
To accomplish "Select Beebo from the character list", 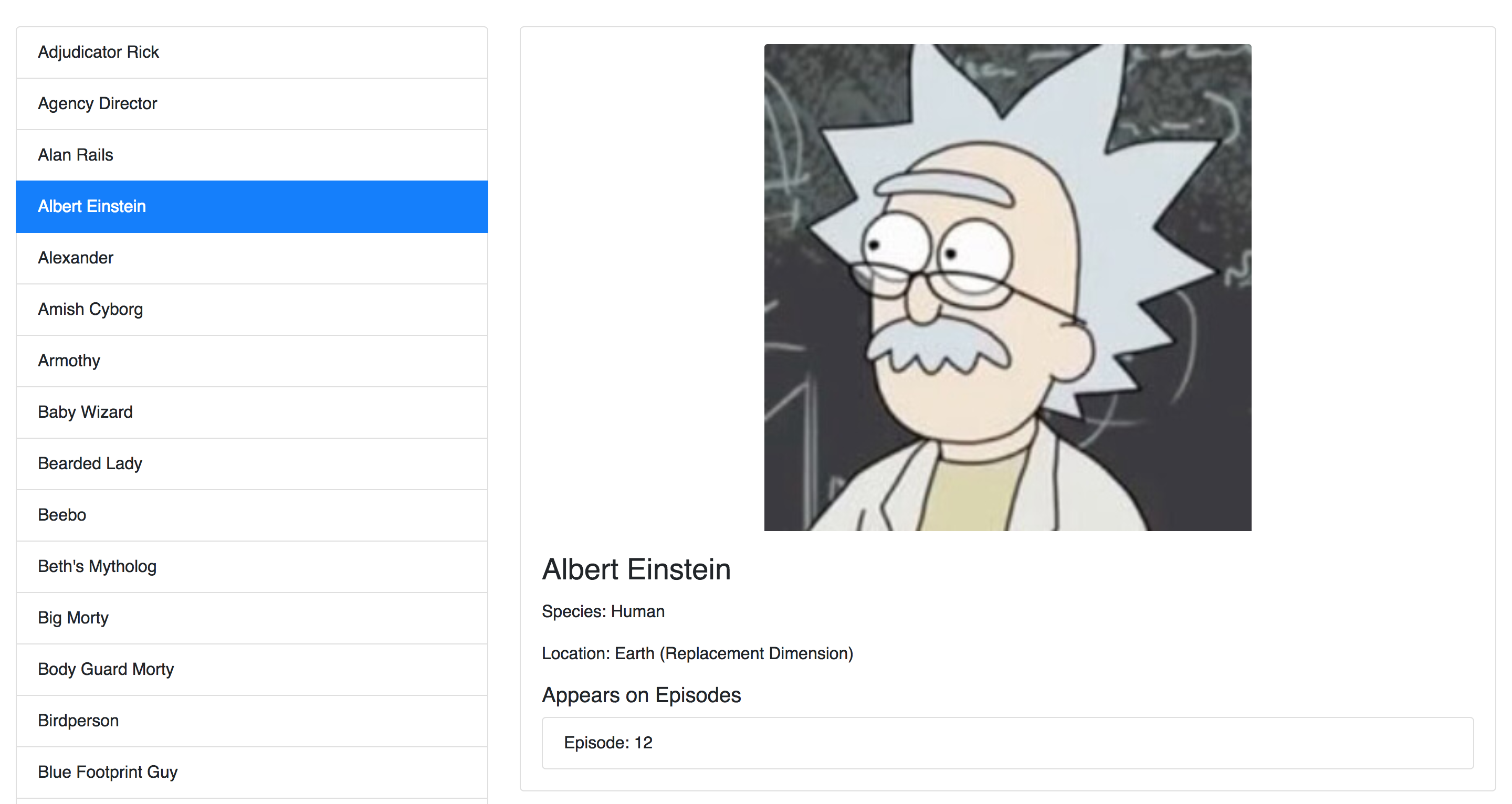I will [x=252, y=515].
